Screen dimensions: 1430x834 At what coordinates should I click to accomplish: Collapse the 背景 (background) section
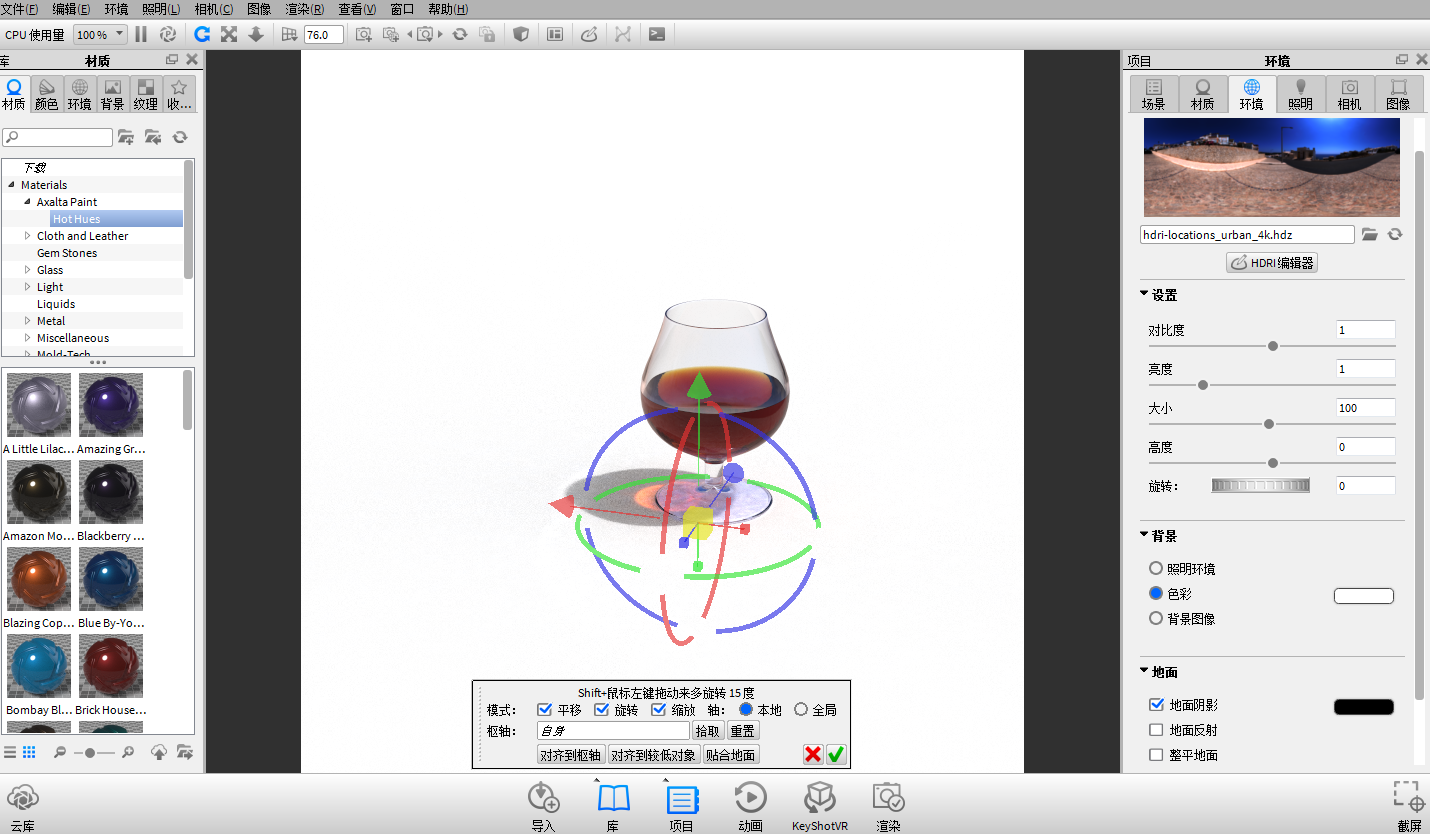1144,535
